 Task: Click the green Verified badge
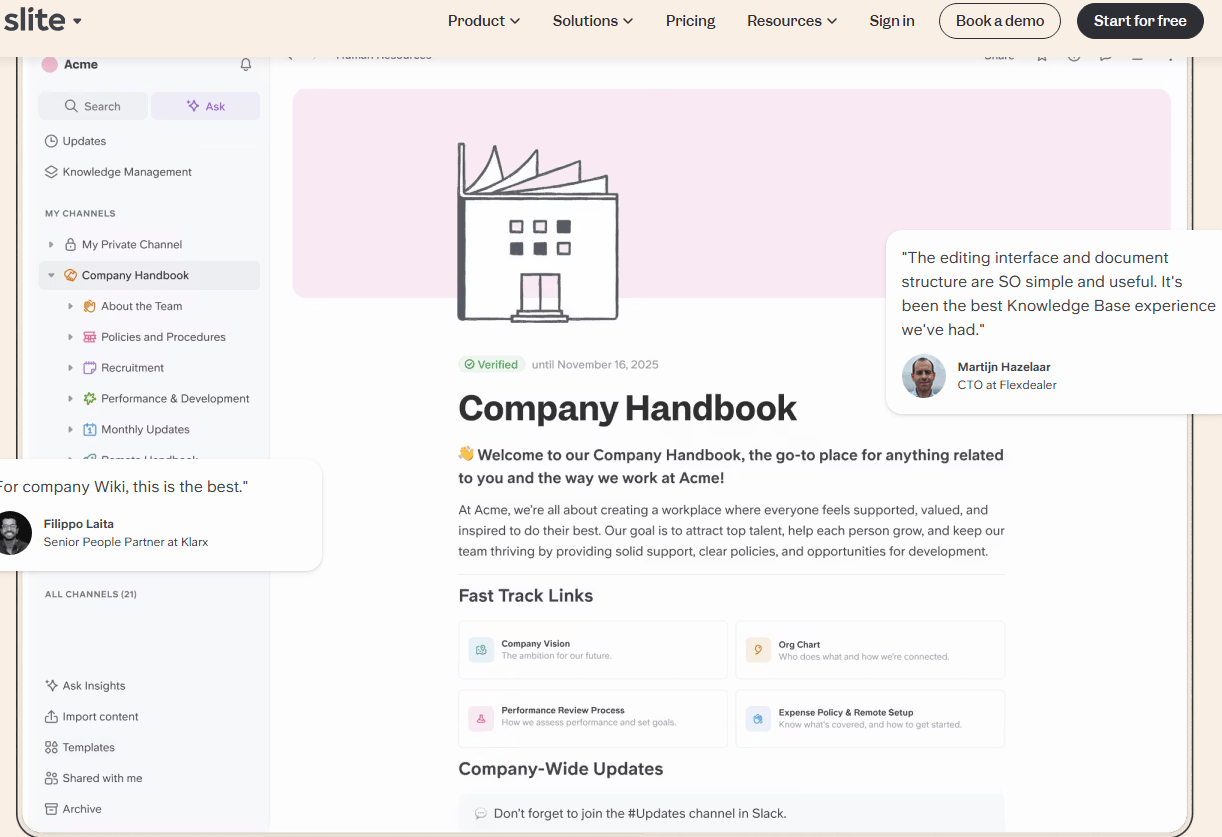pyautogui.click(x=491, y=364)
